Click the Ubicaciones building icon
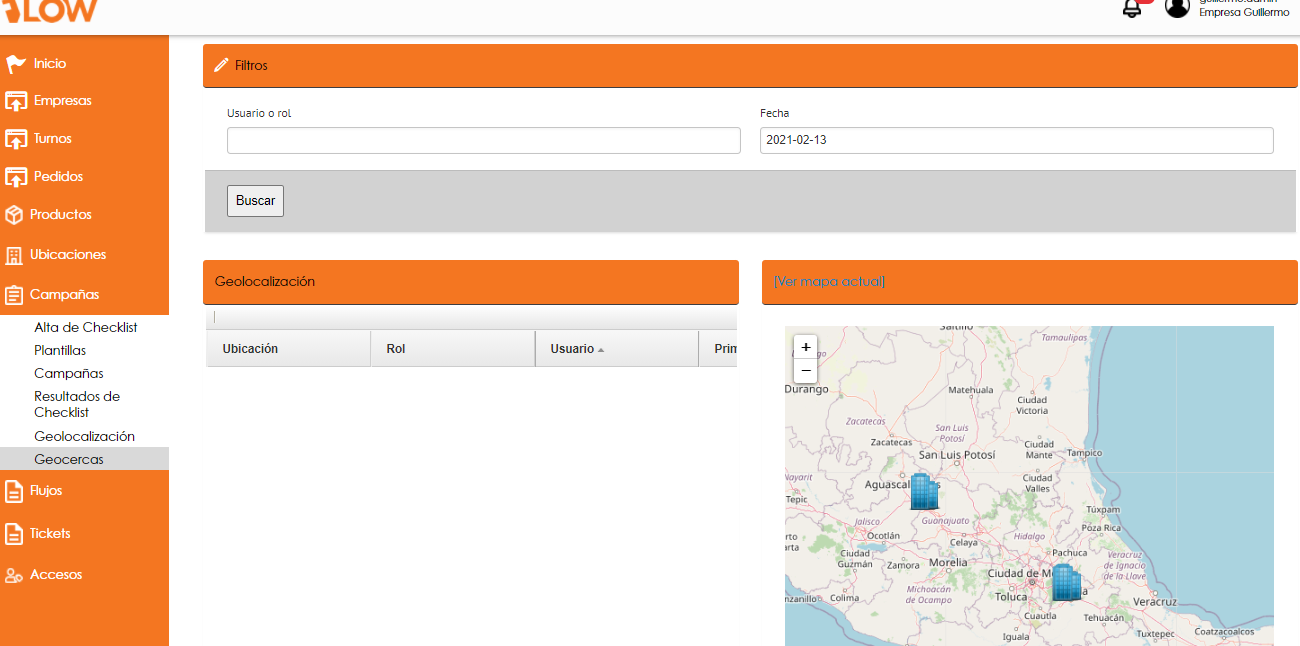1300x646 pixels. click(13, 255)
